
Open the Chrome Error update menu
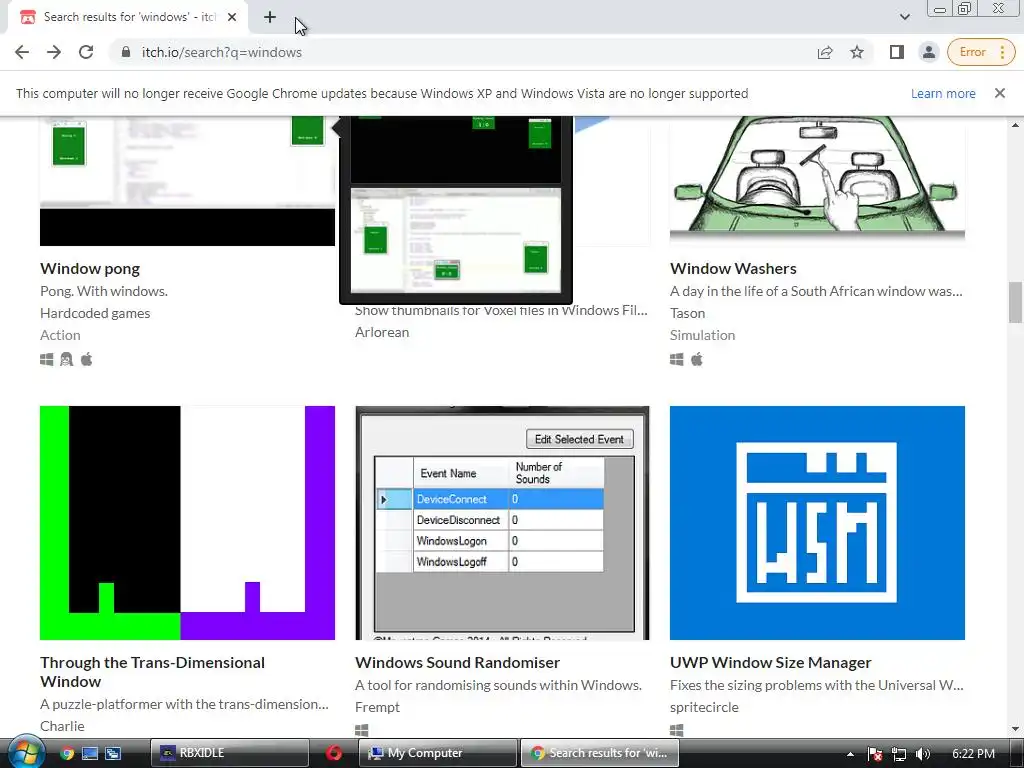981,52
